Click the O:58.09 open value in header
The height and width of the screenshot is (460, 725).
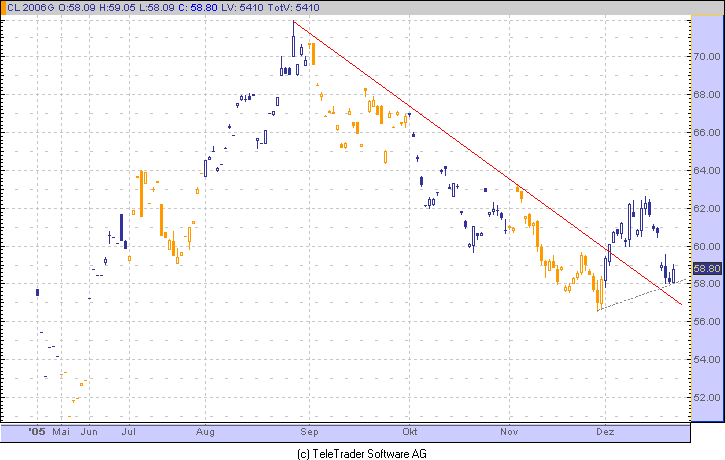point(77,8)
